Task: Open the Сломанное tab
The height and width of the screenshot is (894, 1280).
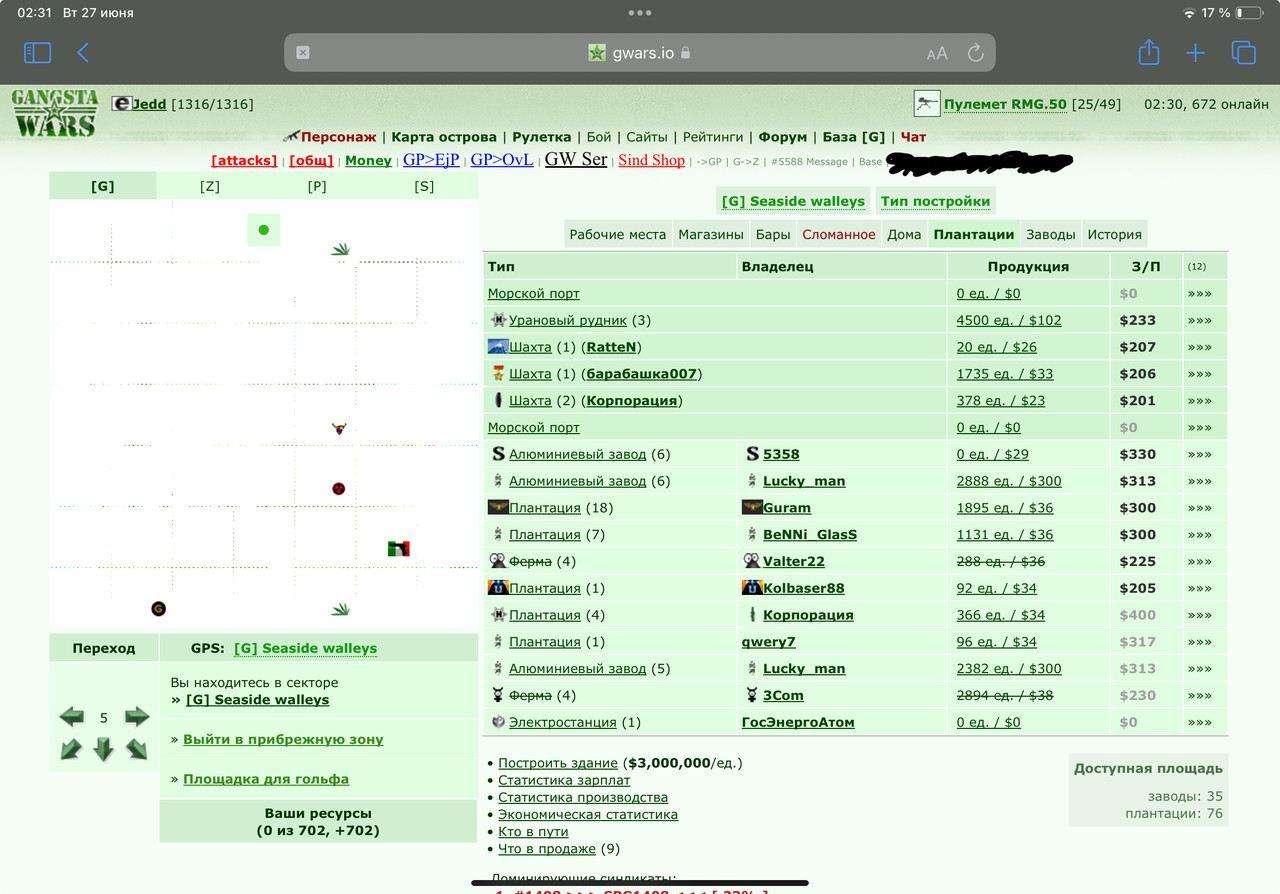Action: point(839,234)
